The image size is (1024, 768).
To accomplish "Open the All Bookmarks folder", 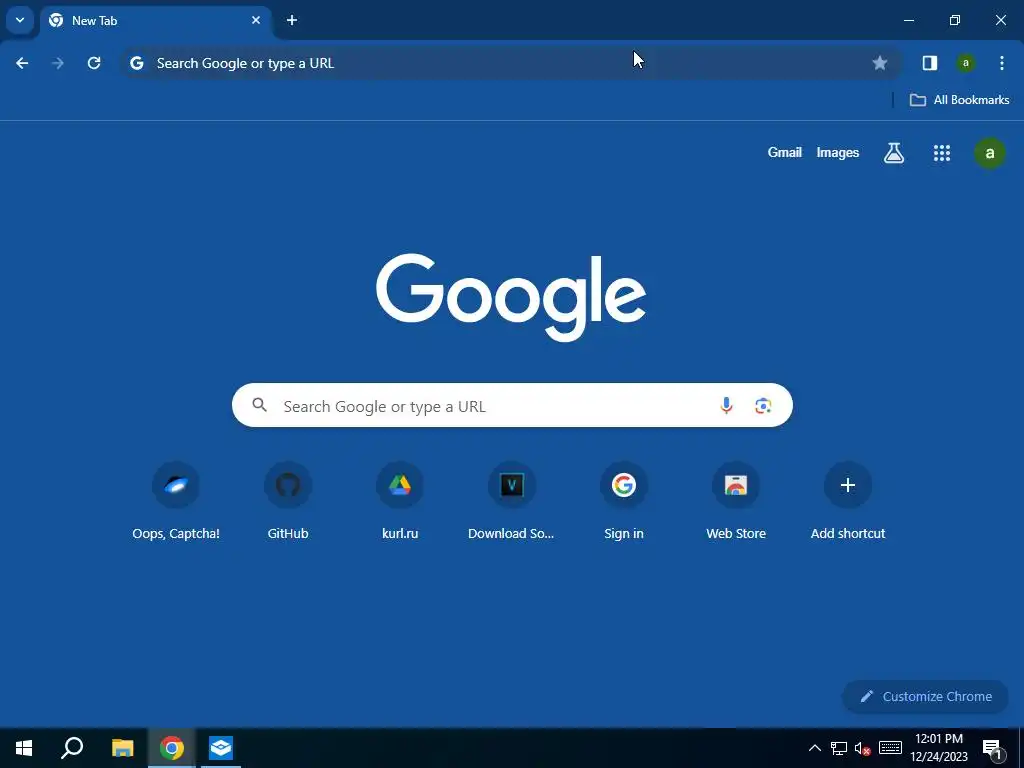I will click(959, 100).
